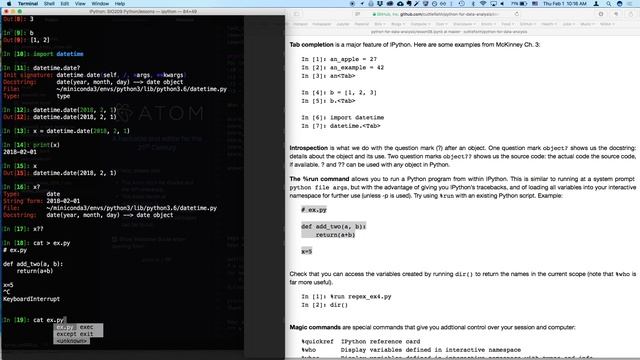Click '%run regex_ex4.py' code line
Viewport: 640px width, 360px height.
point(360,297)
